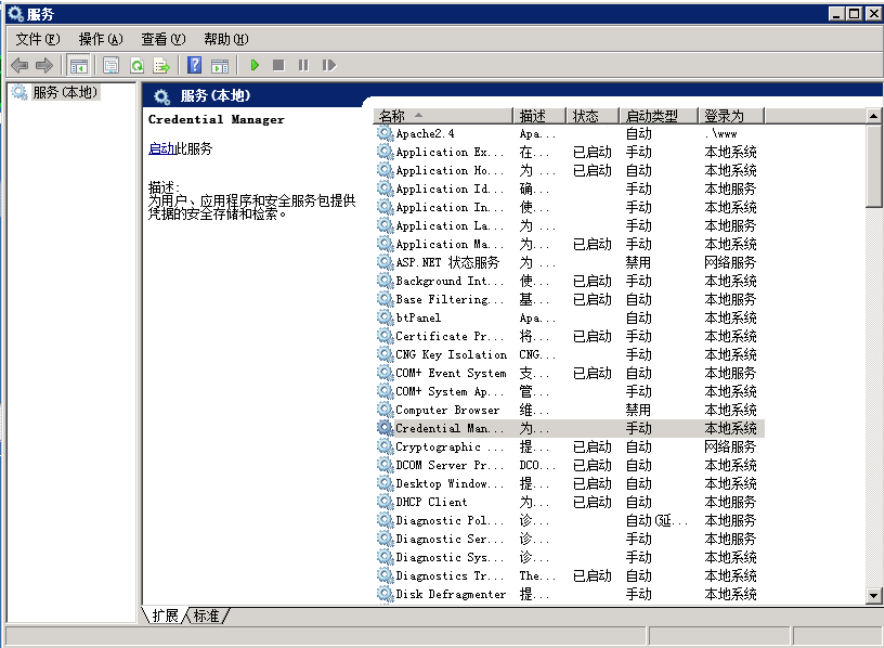Viewport: 884px width, 648px height.
Task: Toggle the Show/Hide Console Tree icon
Action: click(x=78, y=65)
